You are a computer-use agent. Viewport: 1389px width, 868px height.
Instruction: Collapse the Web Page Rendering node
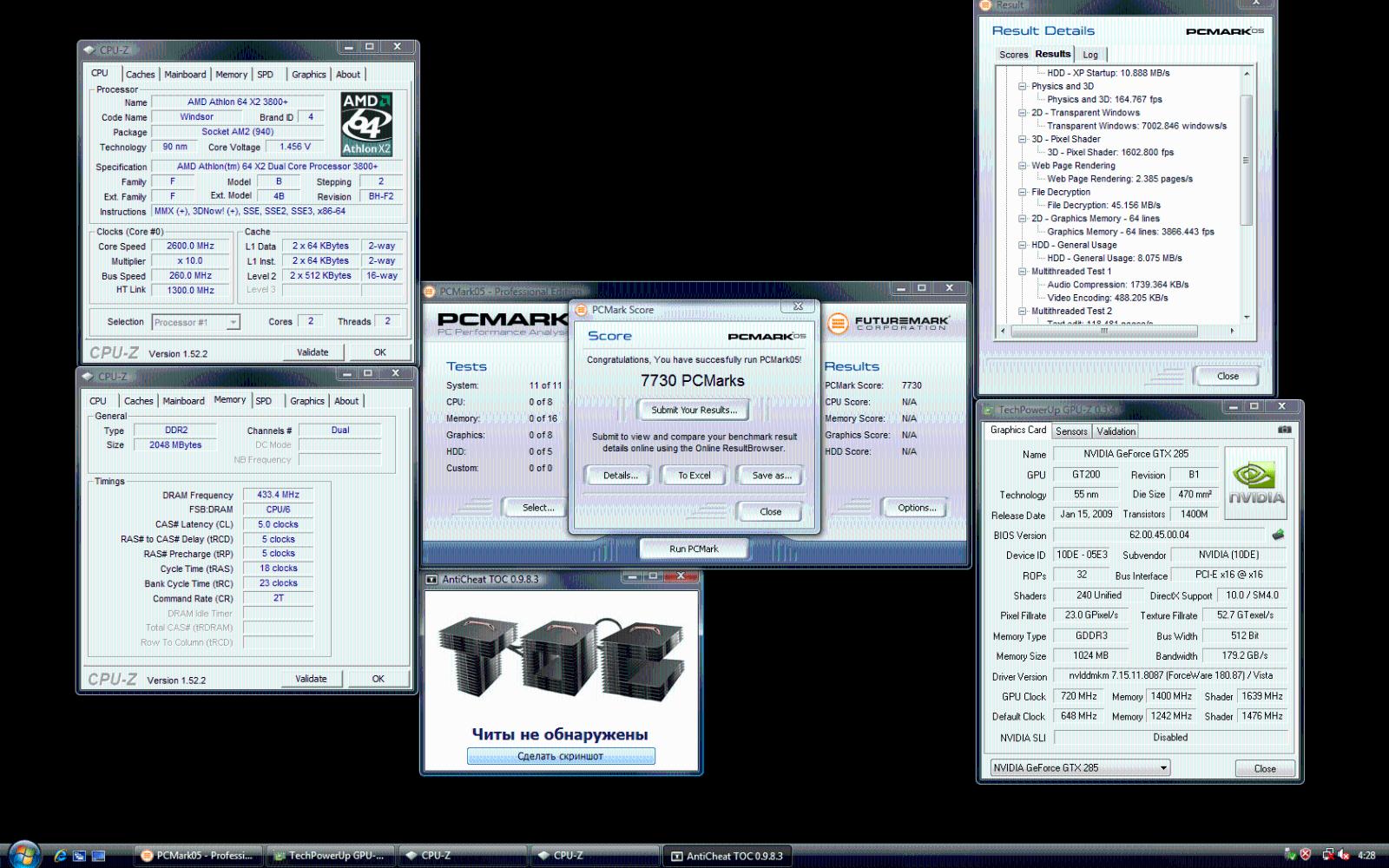click(x=1023, y=166)
